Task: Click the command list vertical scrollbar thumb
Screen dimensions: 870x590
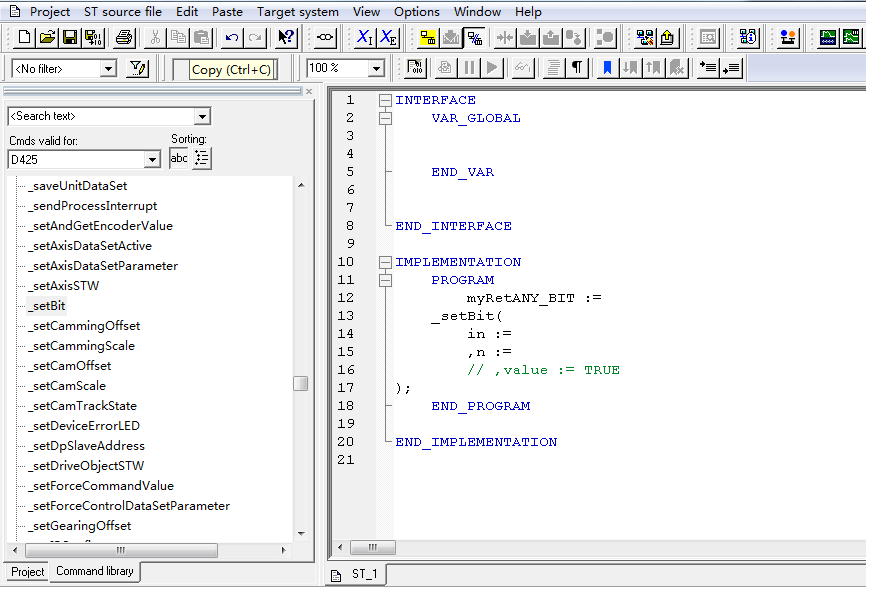Action: click(x=300, y=383)
